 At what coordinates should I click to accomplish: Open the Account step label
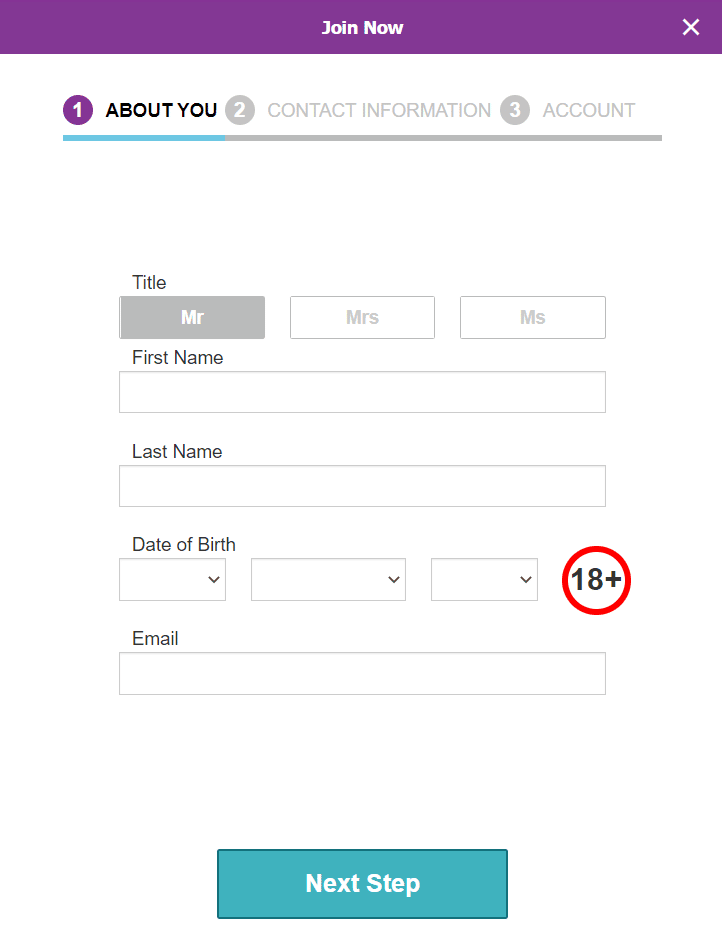pos(588,110)
